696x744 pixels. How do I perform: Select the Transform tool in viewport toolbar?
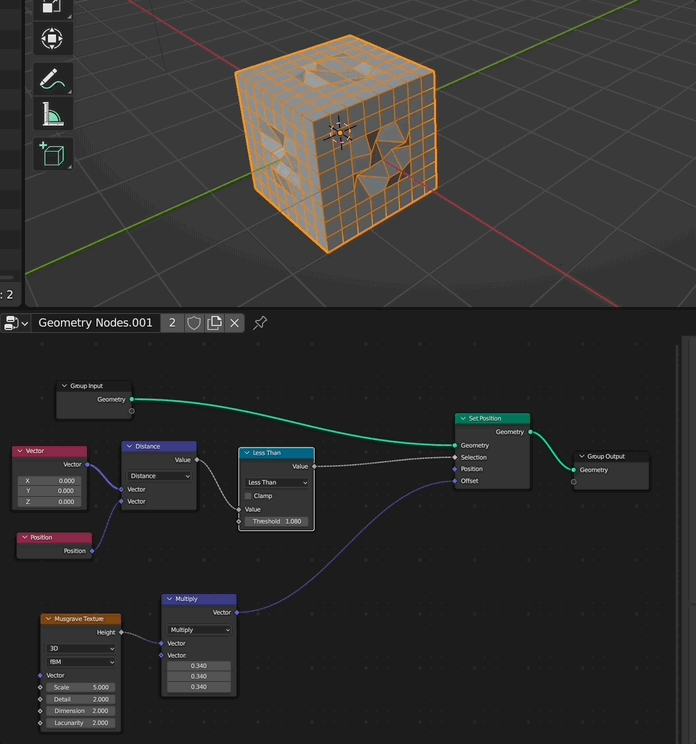click(x=53, y=38)
